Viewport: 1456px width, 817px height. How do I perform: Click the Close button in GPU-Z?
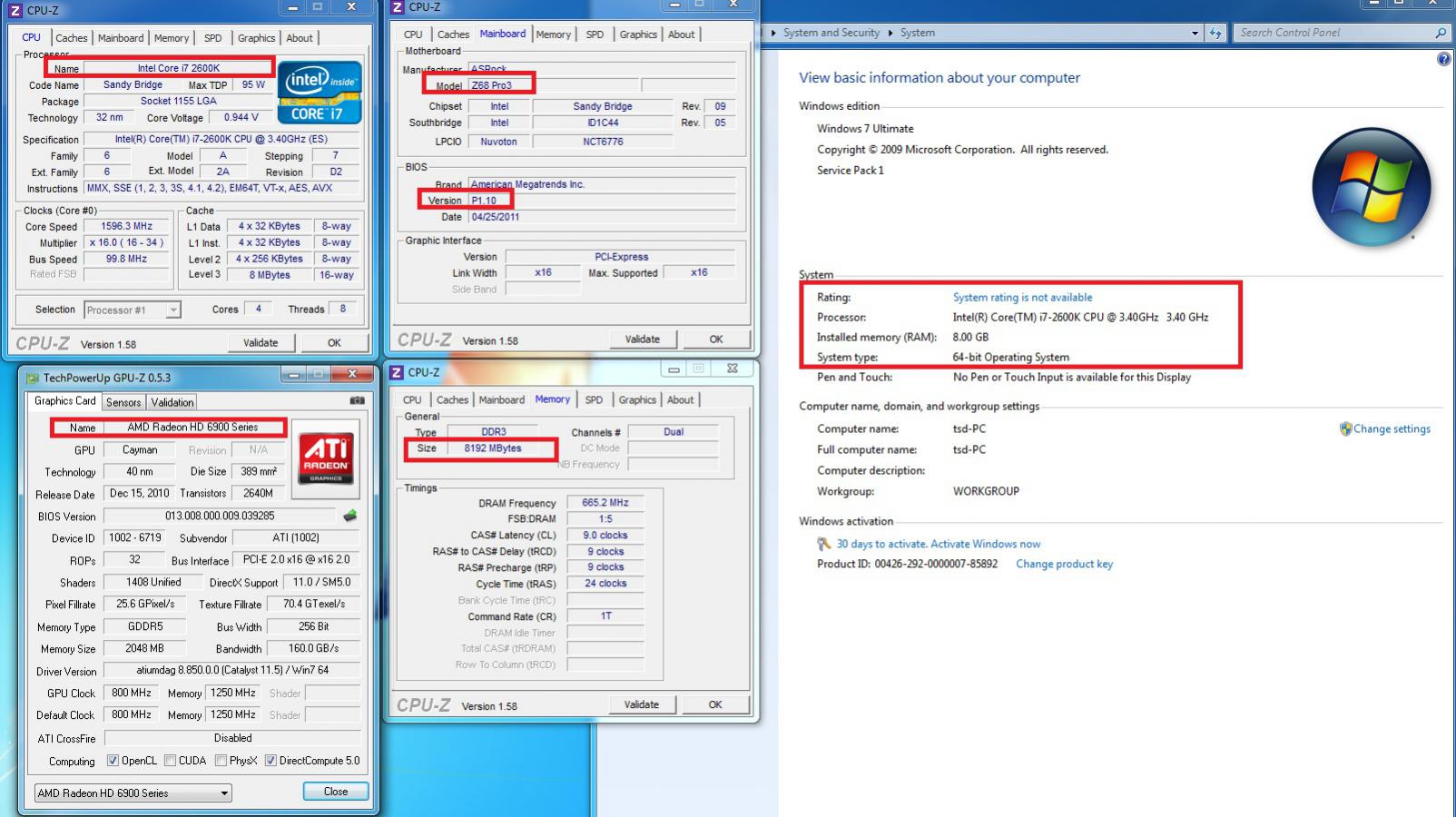[x=336, y=792]
